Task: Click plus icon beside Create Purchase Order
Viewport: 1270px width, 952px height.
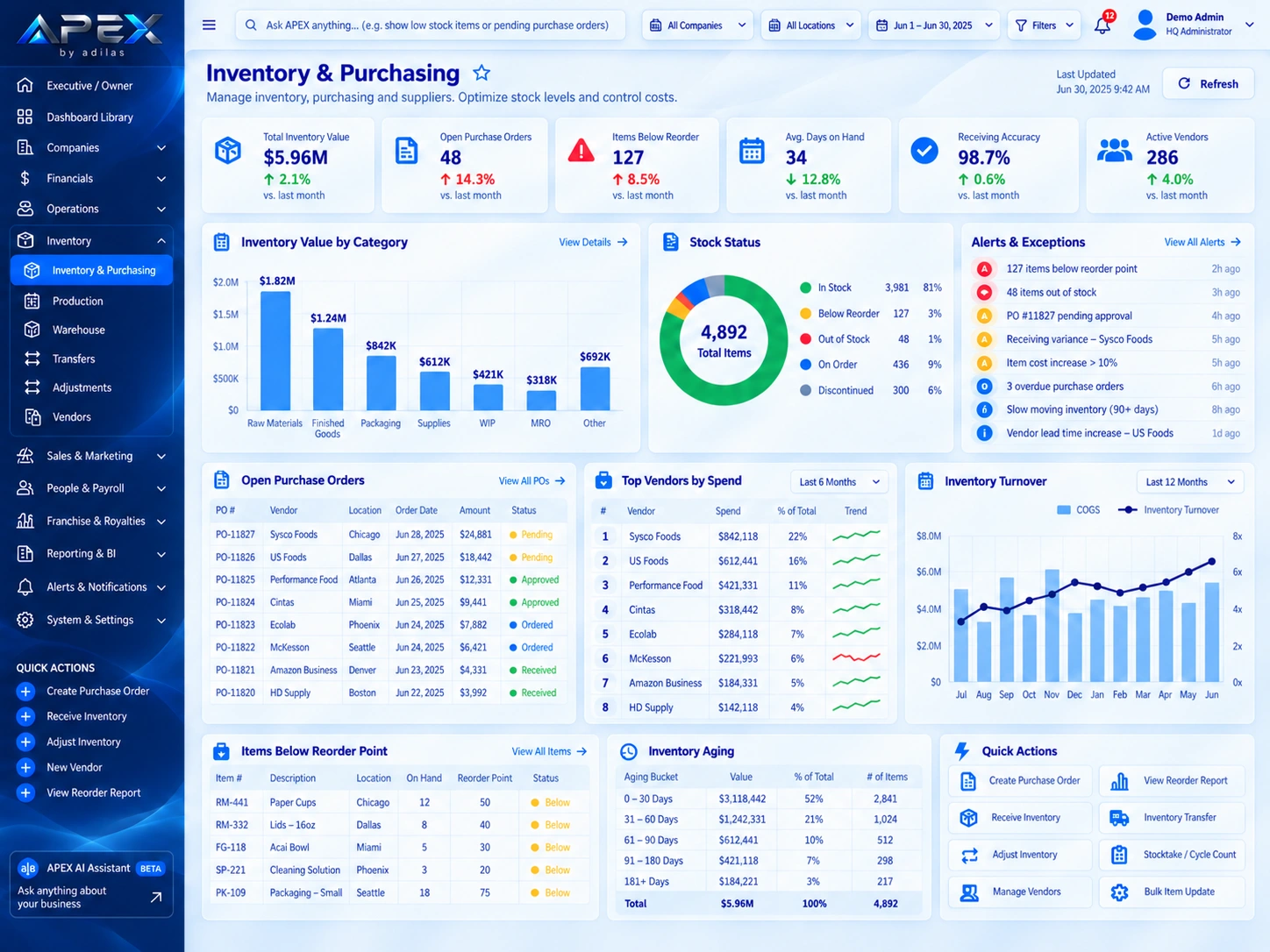Action: click(x=25, y=691)
